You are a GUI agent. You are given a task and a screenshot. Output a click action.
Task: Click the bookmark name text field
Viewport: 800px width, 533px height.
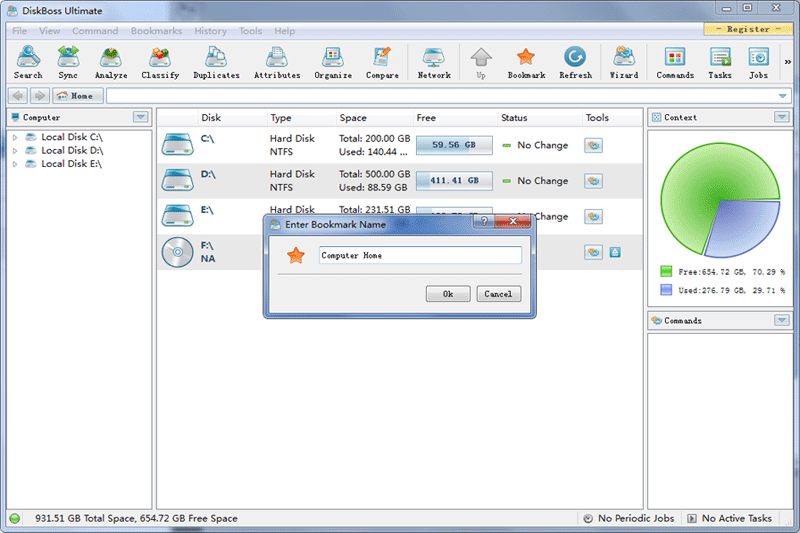tap(419, 255)
